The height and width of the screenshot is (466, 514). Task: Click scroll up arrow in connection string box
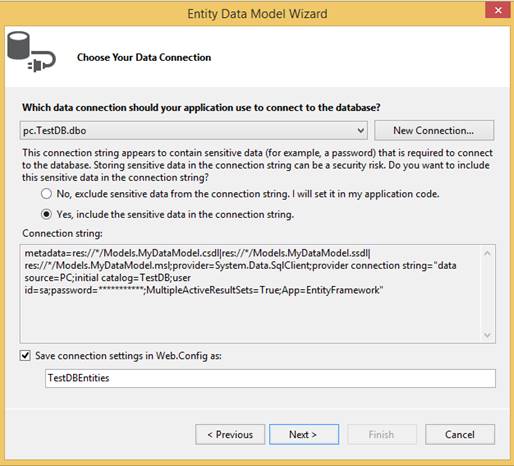click(487, 254)
